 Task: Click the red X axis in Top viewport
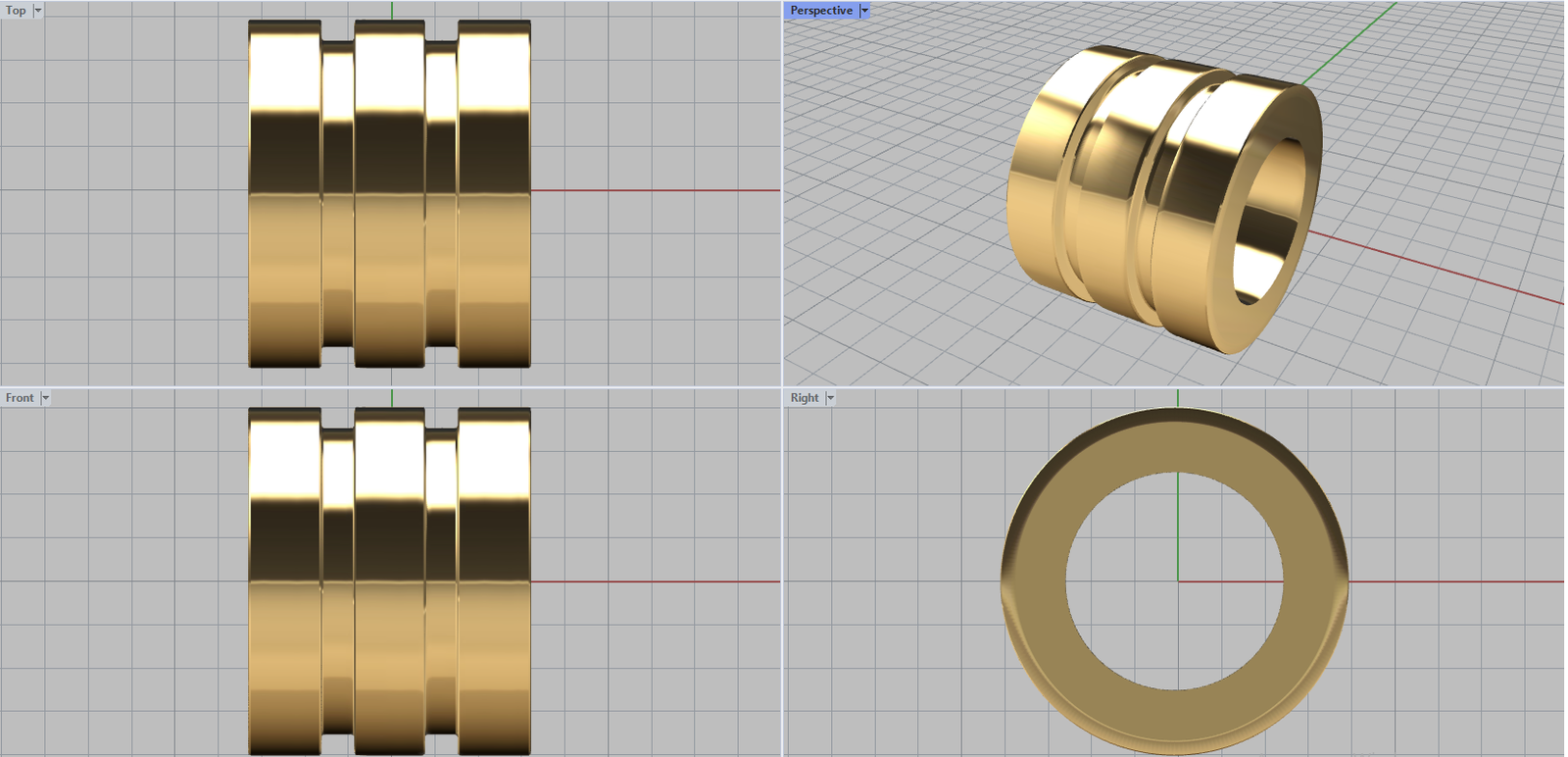pos(655,190)
